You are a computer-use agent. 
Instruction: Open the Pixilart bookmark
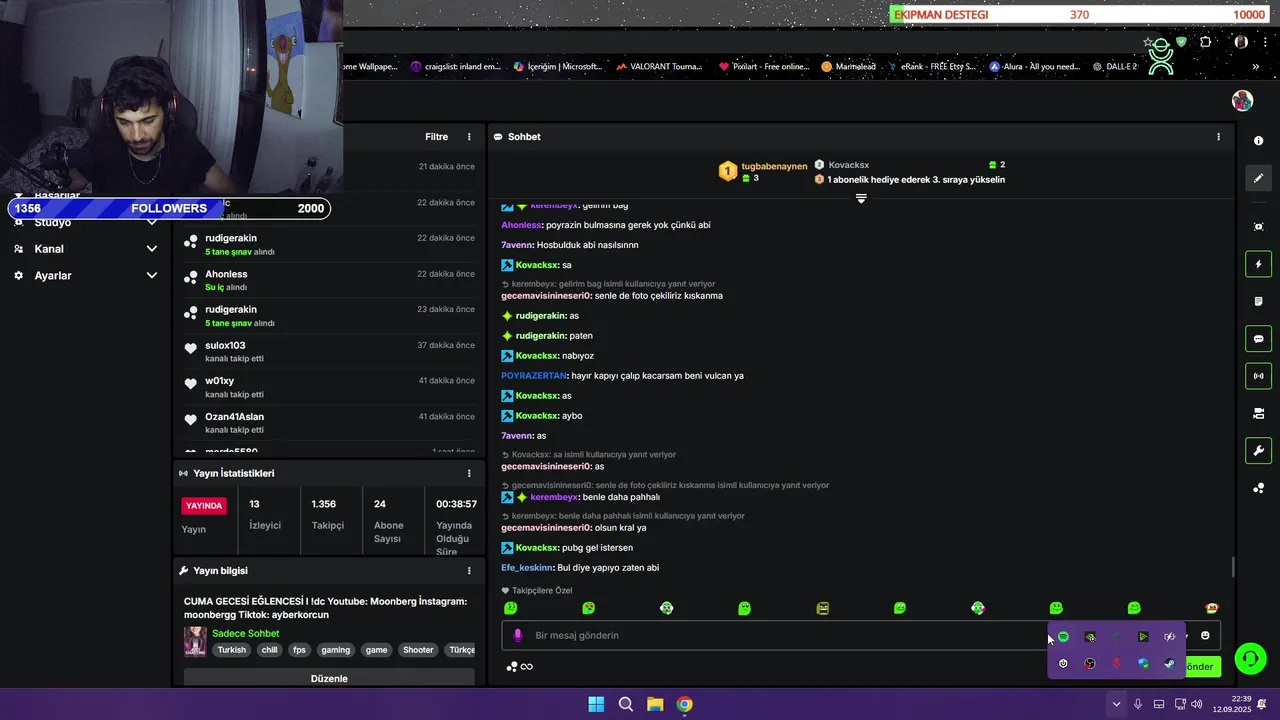(x=764, y=67)
